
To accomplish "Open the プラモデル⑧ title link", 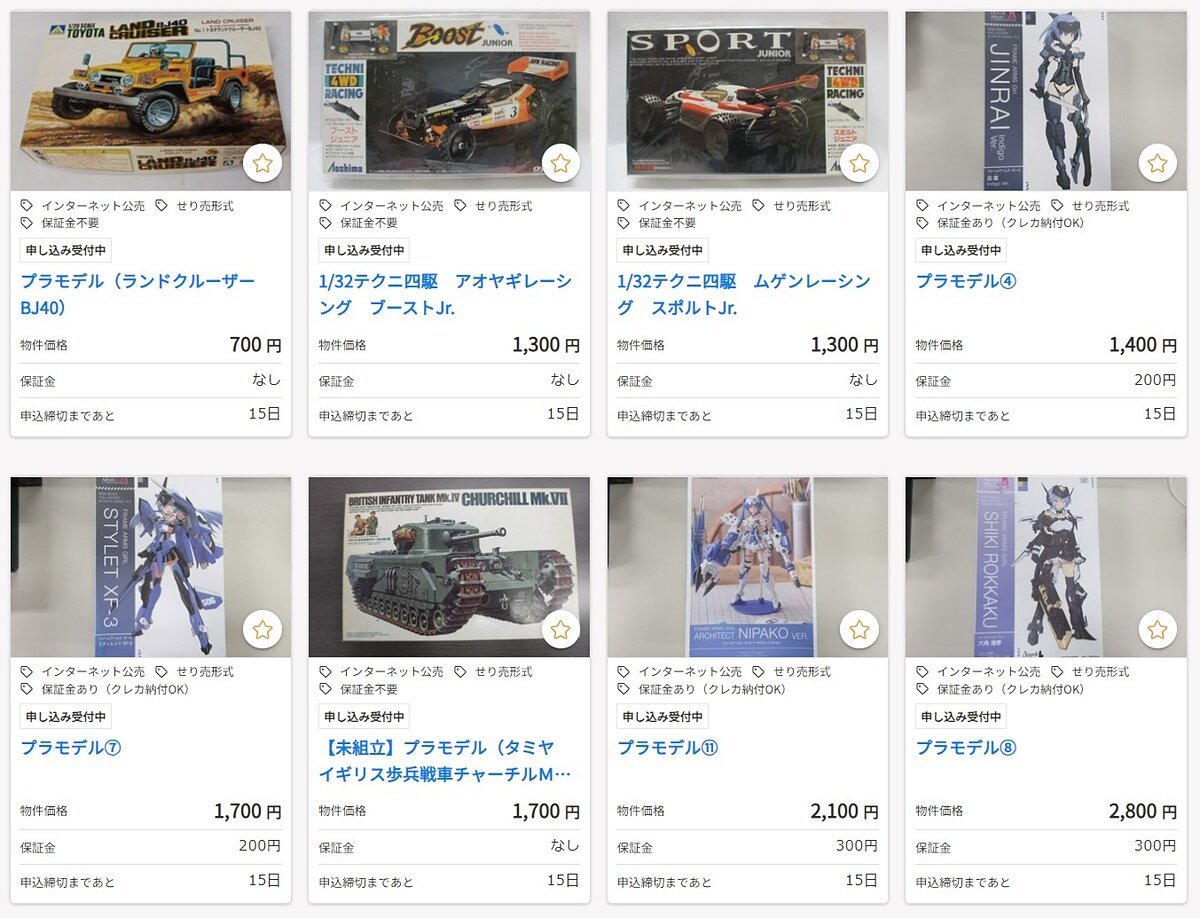I will pyautogui.click(x=966, y=747).
